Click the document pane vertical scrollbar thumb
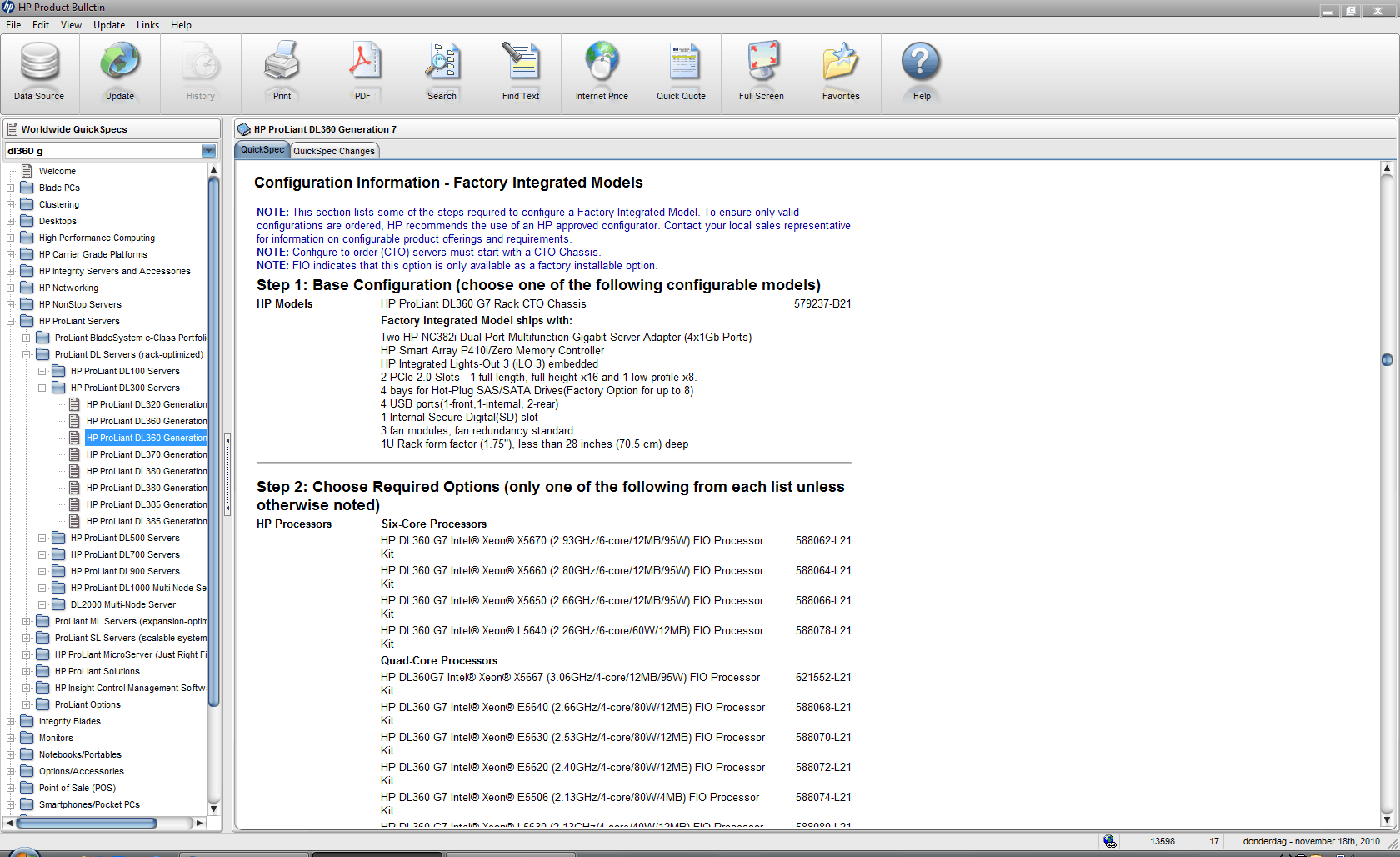 click(x=1387, y=360)
